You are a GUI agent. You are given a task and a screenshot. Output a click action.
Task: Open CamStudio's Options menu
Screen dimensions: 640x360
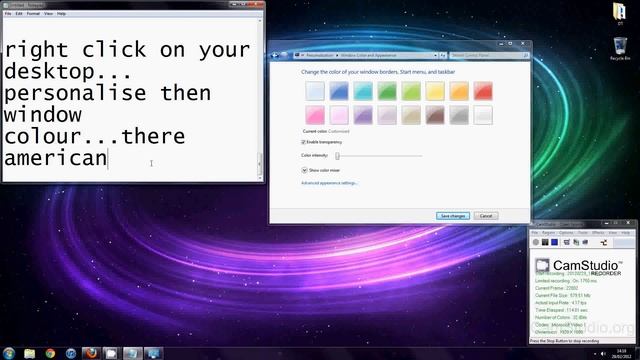[566, 233]
